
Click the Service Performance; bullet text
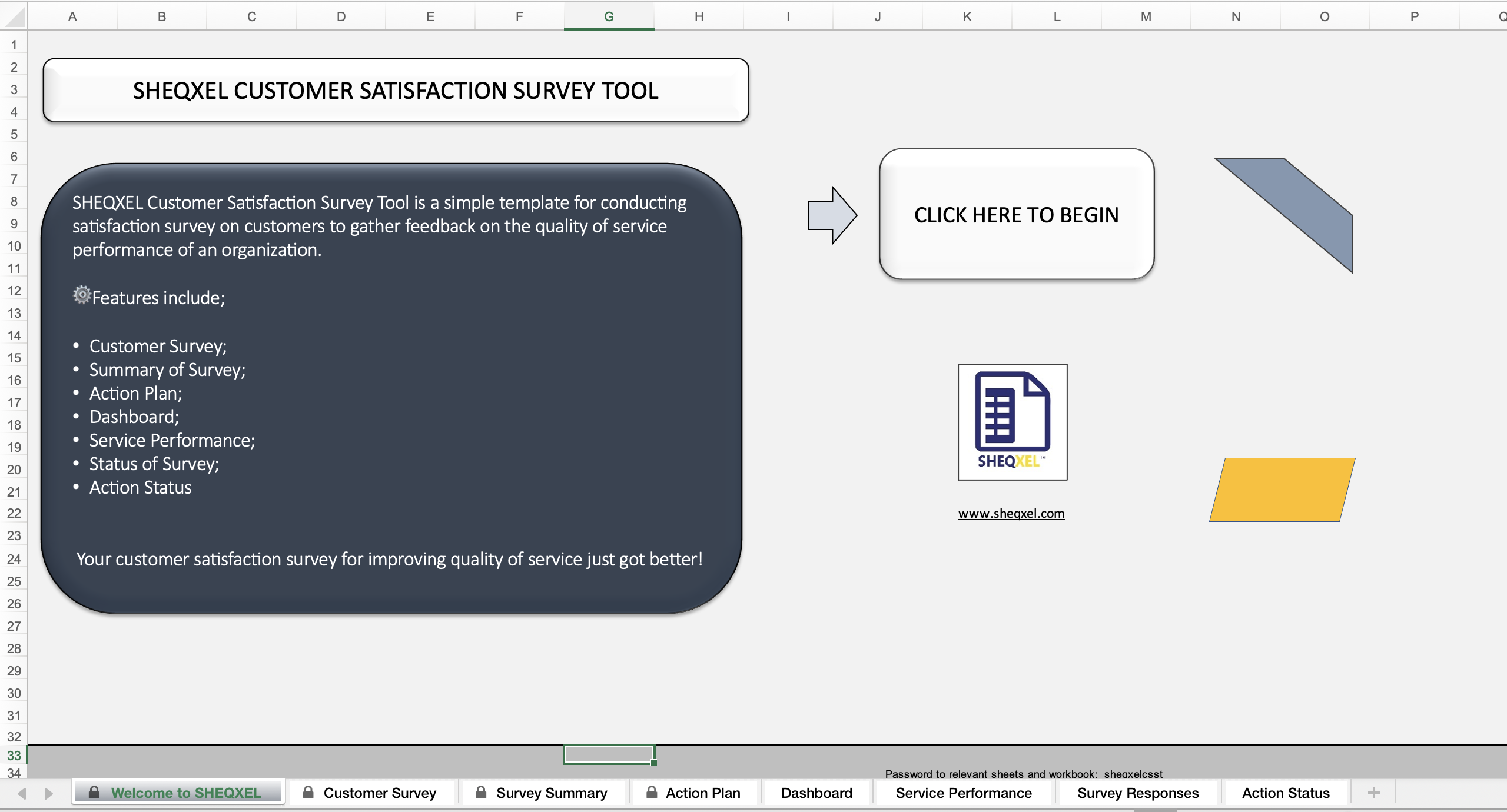pyautogui.click(x=172, y=440)
